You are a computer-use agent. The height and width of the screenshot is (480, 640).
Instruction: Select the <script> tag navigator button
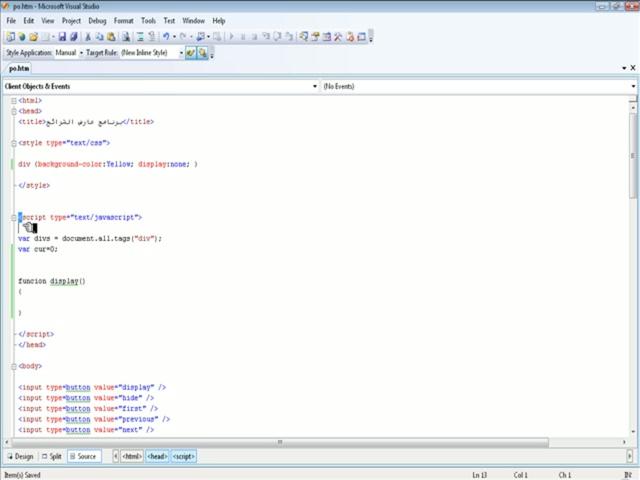pos(184,456)
